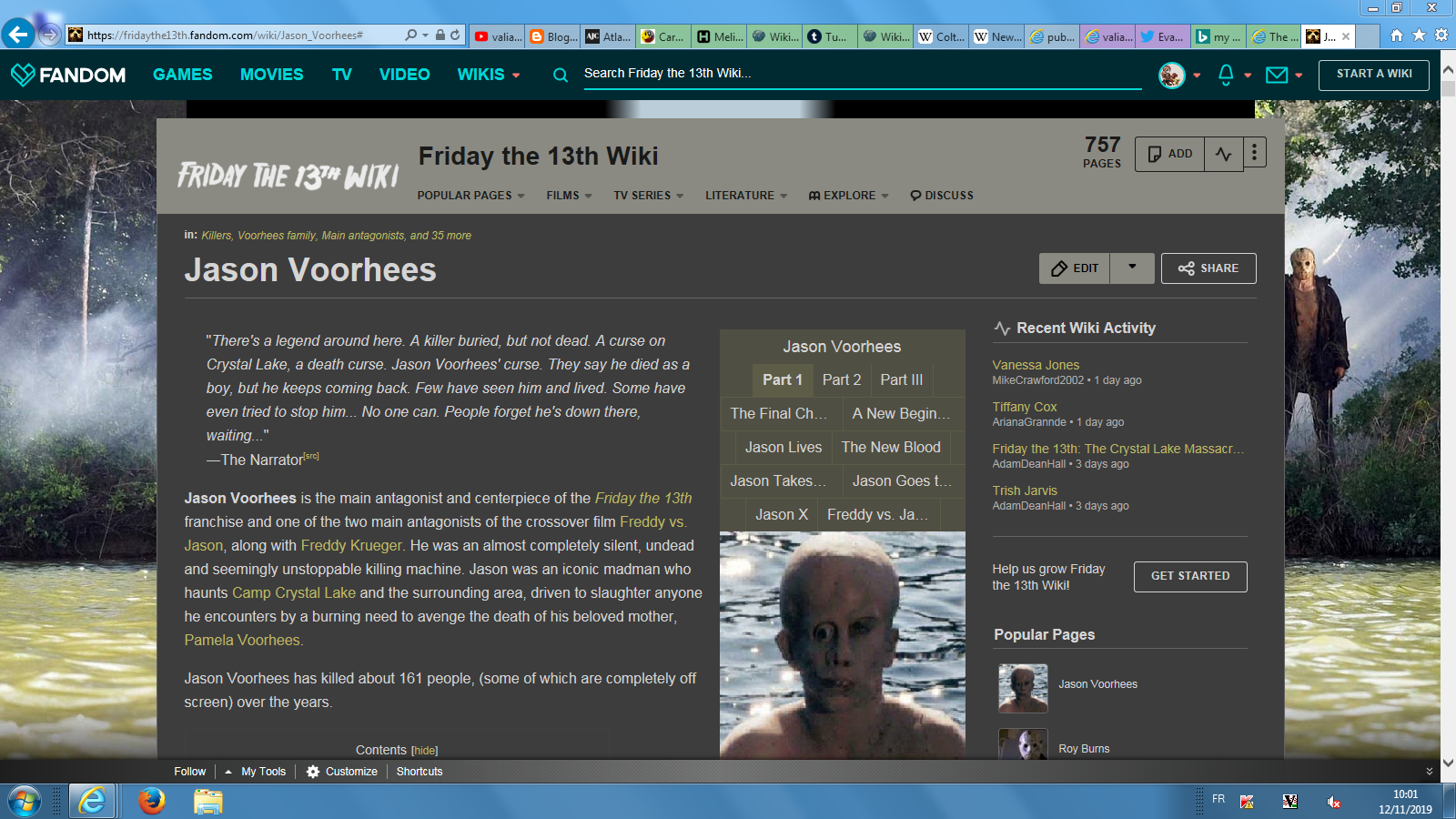Click the SHARE button
Screen dimensions: 1456x819
pos(1208,268)
